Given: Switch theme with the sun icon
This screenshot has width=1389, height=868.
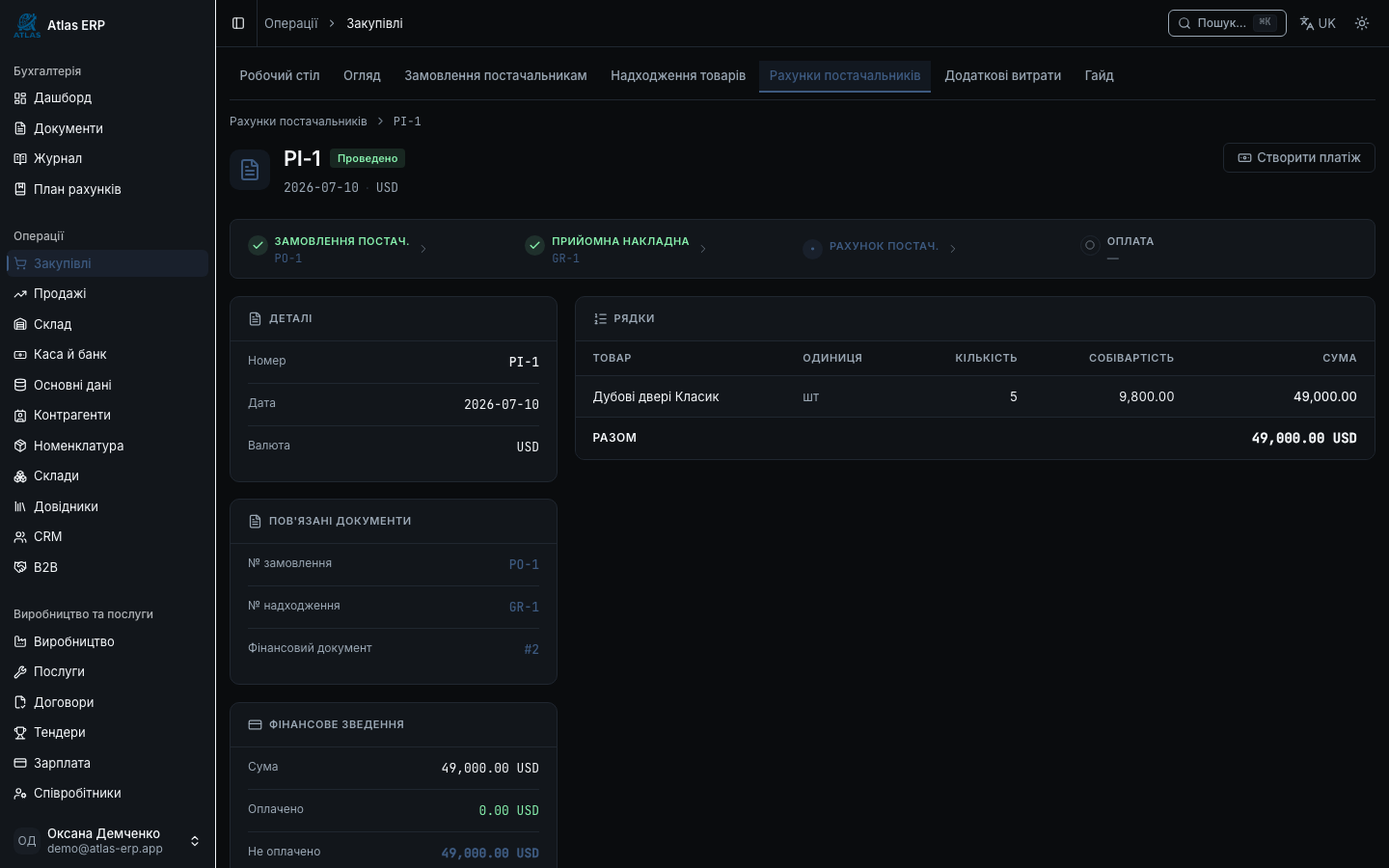Looking at the screenshot, I should 1362,23.
